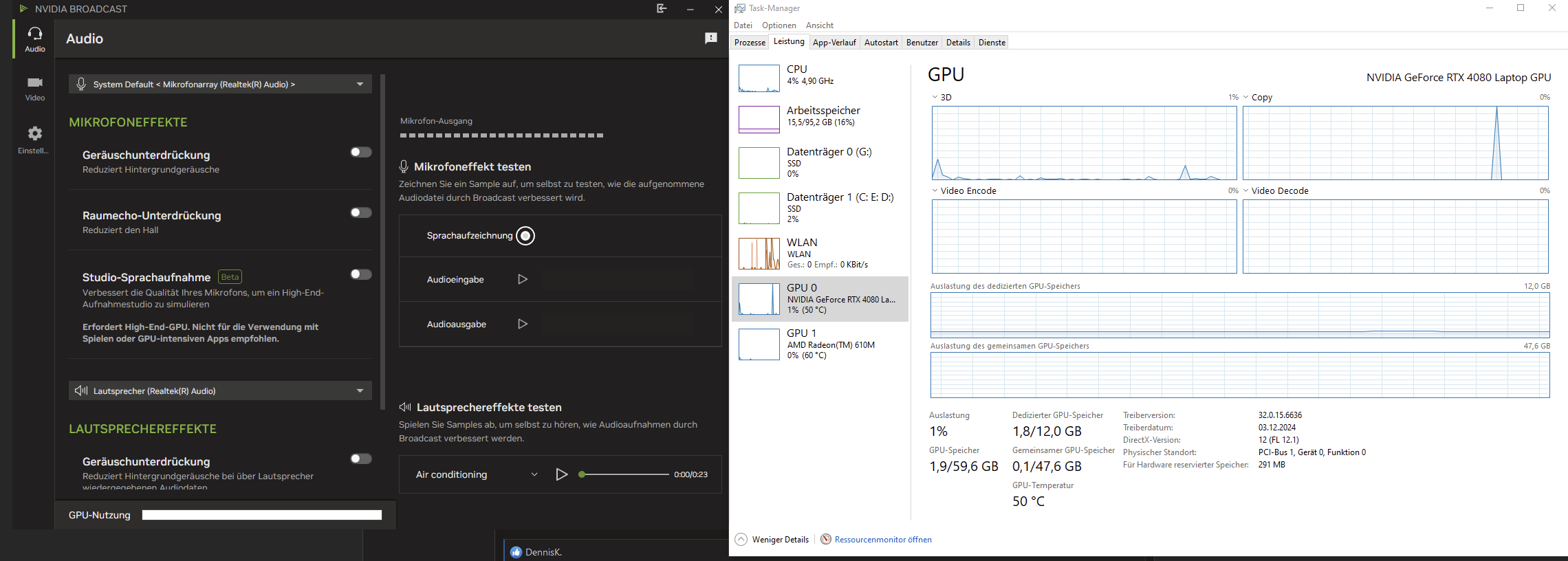This screenshot has height=561, width=1568.
Task: Click the Ressourcenmonitor icon
Action: tap(826, 539)
